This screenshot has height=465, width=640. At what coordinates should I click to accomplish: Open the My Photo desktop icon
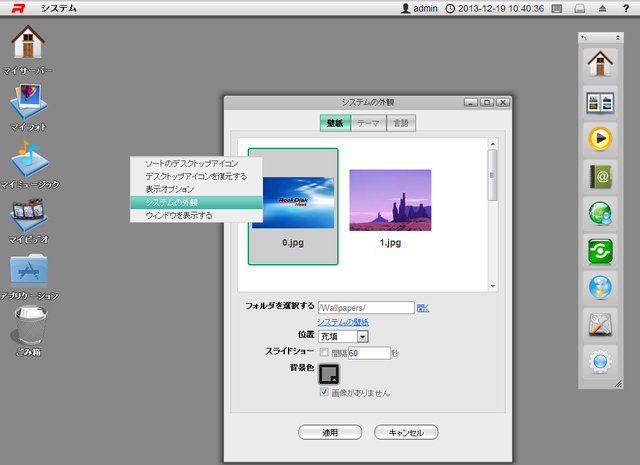coord(28,100)
